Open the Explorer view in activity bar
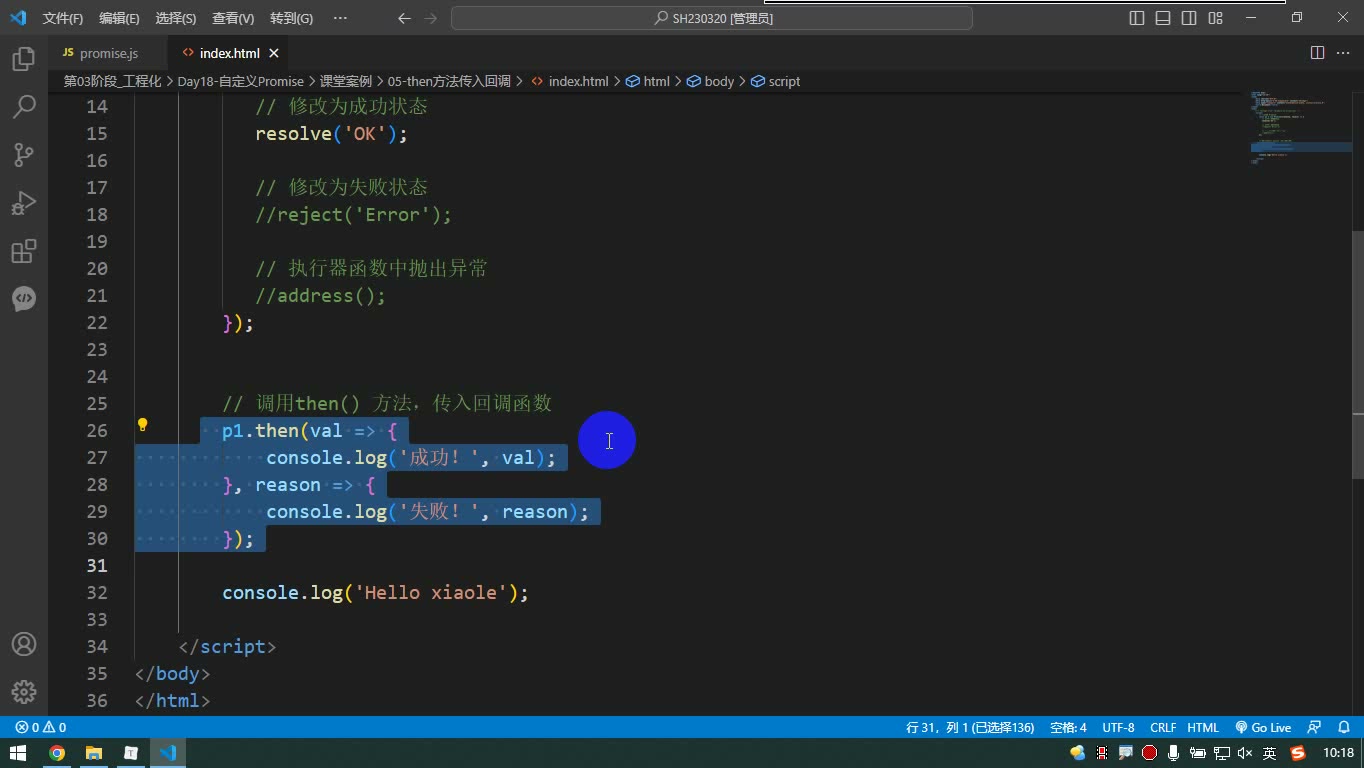Viewport: 1364px width, 768px height. click(24, 59)
